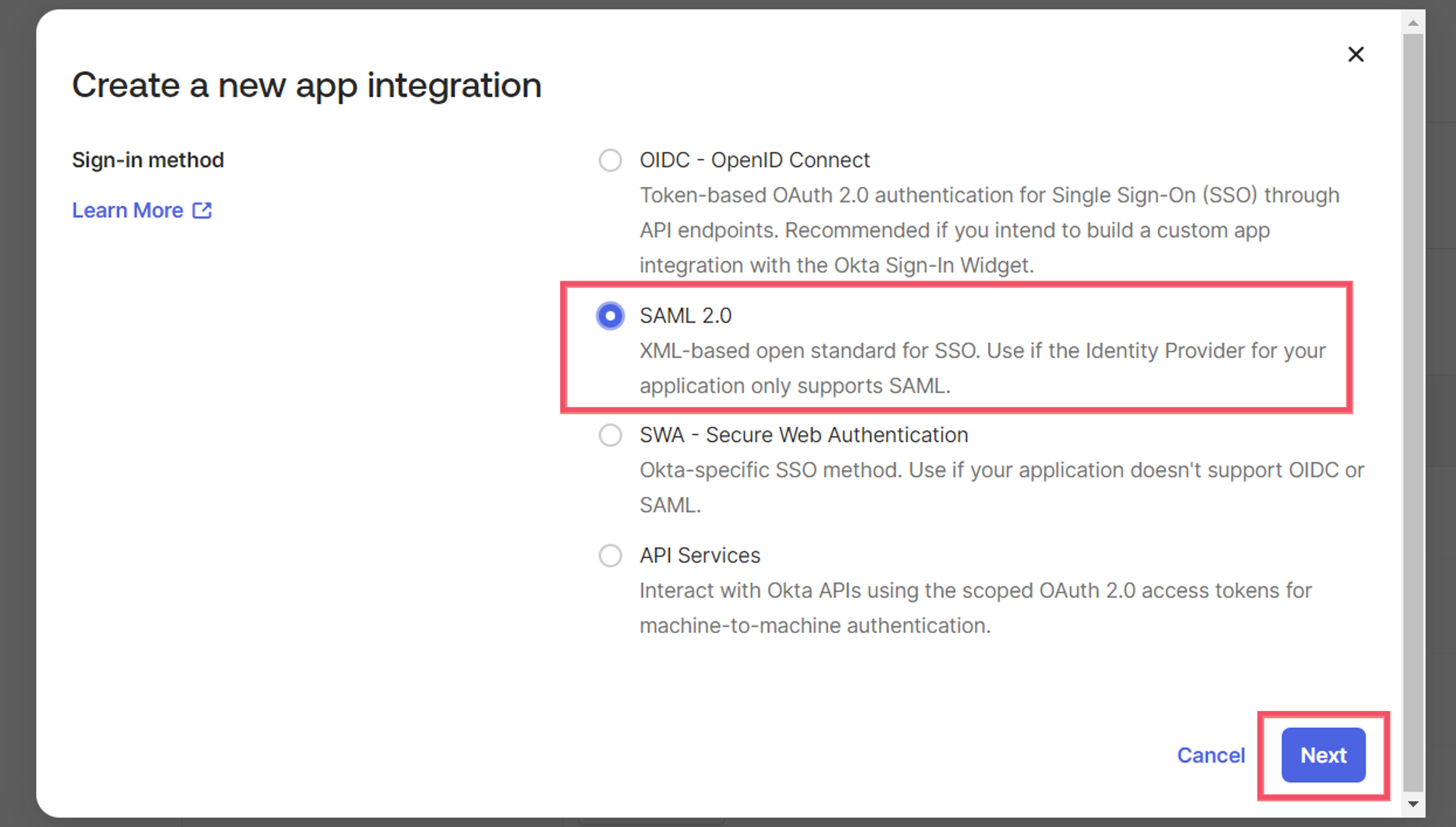The height and width of the screenshot is (827, 1456).
Task: Click the OIDC - OpenID Connect label text
Action: coord(755,160)
